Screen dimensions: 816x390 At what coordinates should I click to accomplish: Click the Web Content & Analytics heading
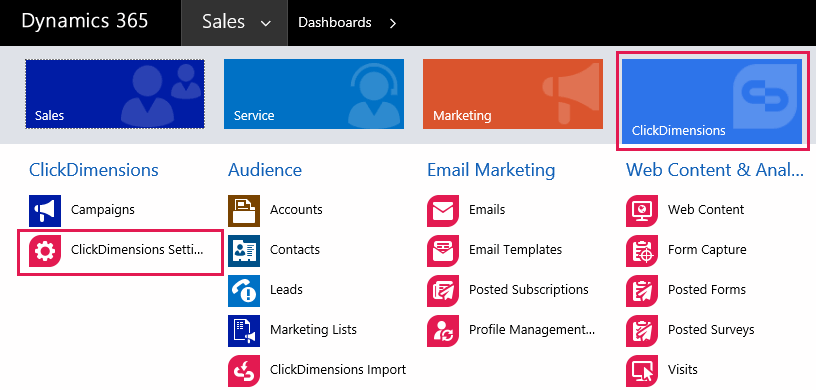tap(715, 170)
